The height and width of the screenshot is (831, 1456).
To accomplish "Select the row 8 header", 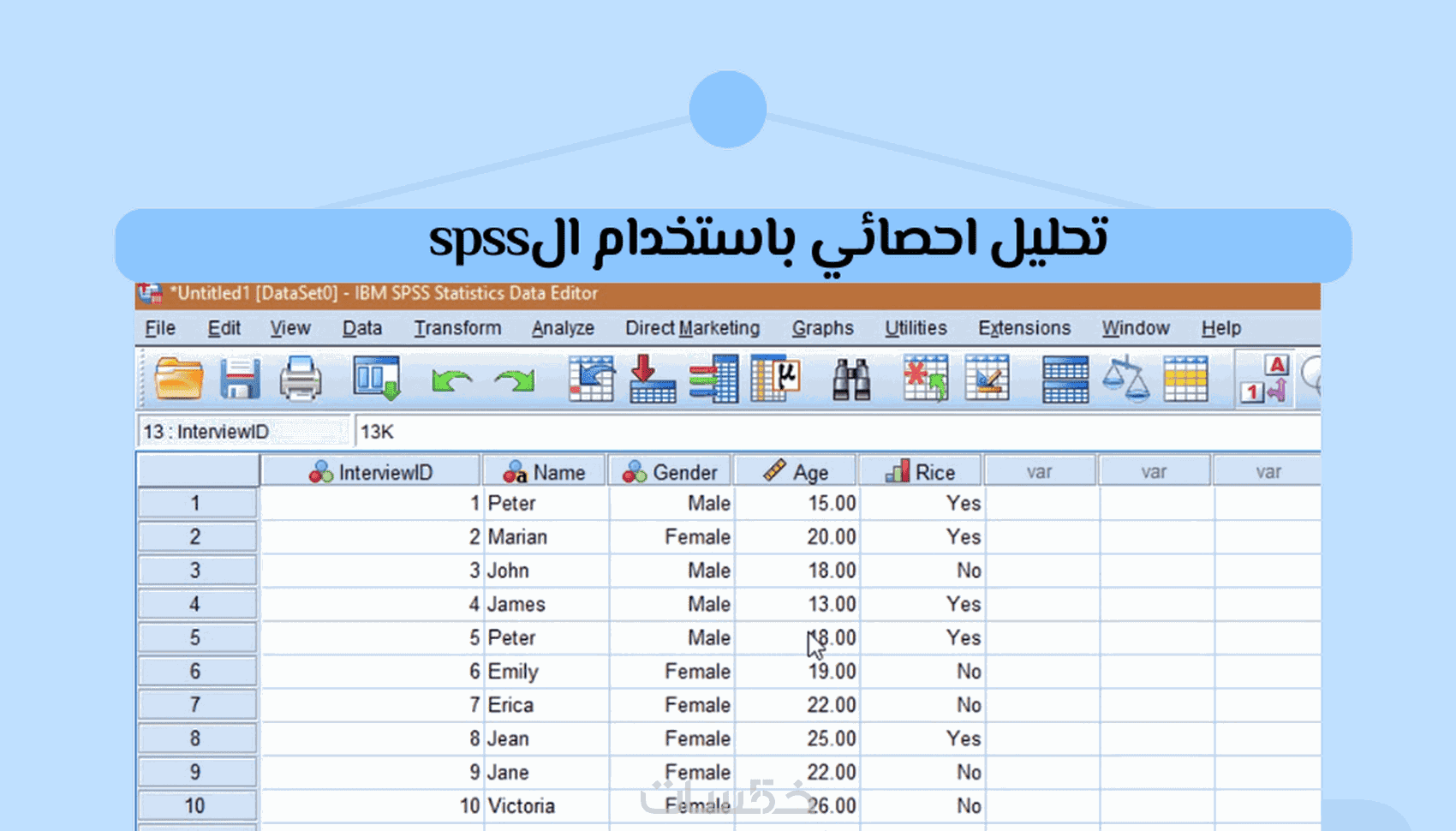I will (x=197, y=738).
